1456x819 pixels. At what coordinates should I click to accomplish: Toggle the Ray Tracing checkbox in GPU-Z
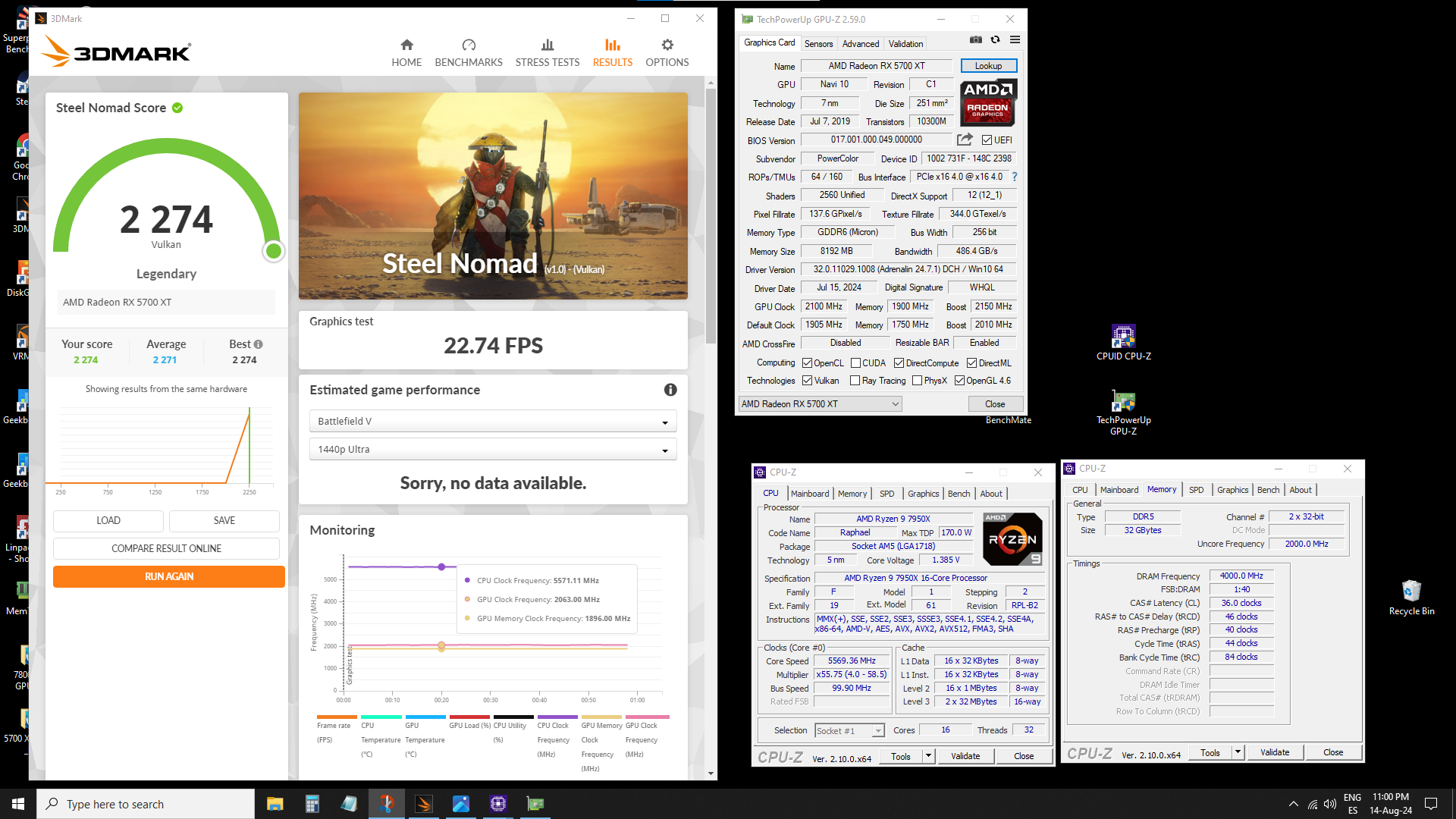[855, 381]
